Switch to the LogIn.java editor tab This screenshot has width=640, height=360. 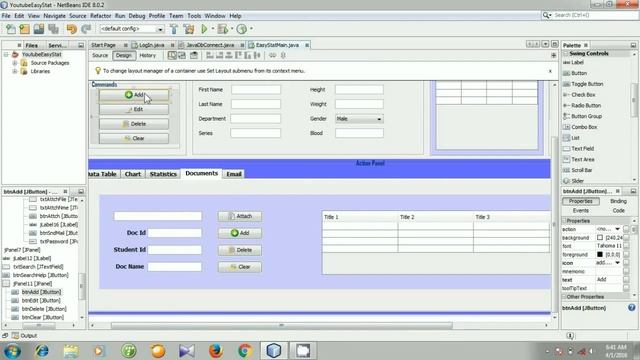pyautogui.click(x=151, y=45)
